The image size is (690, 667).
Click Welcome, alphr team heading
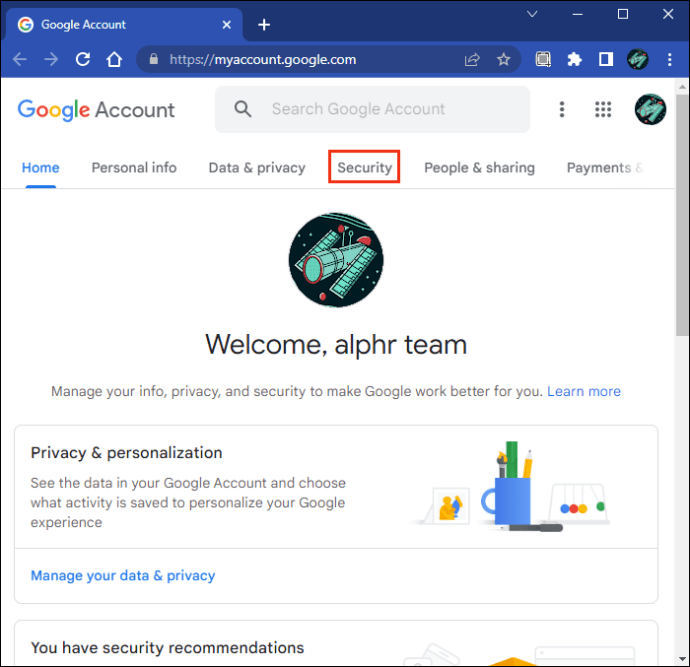coord(336,344)
